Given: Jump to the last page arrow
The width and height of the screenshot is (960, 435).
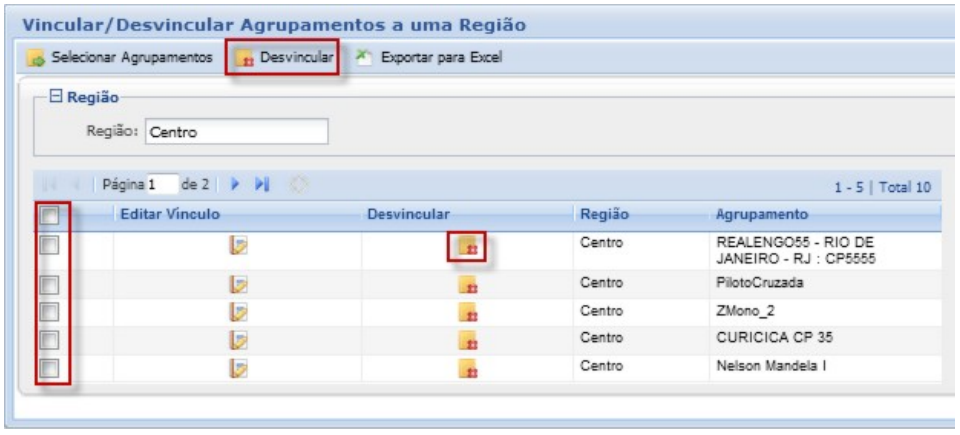Looking at the screenshot, I should [x=263, y=186].
